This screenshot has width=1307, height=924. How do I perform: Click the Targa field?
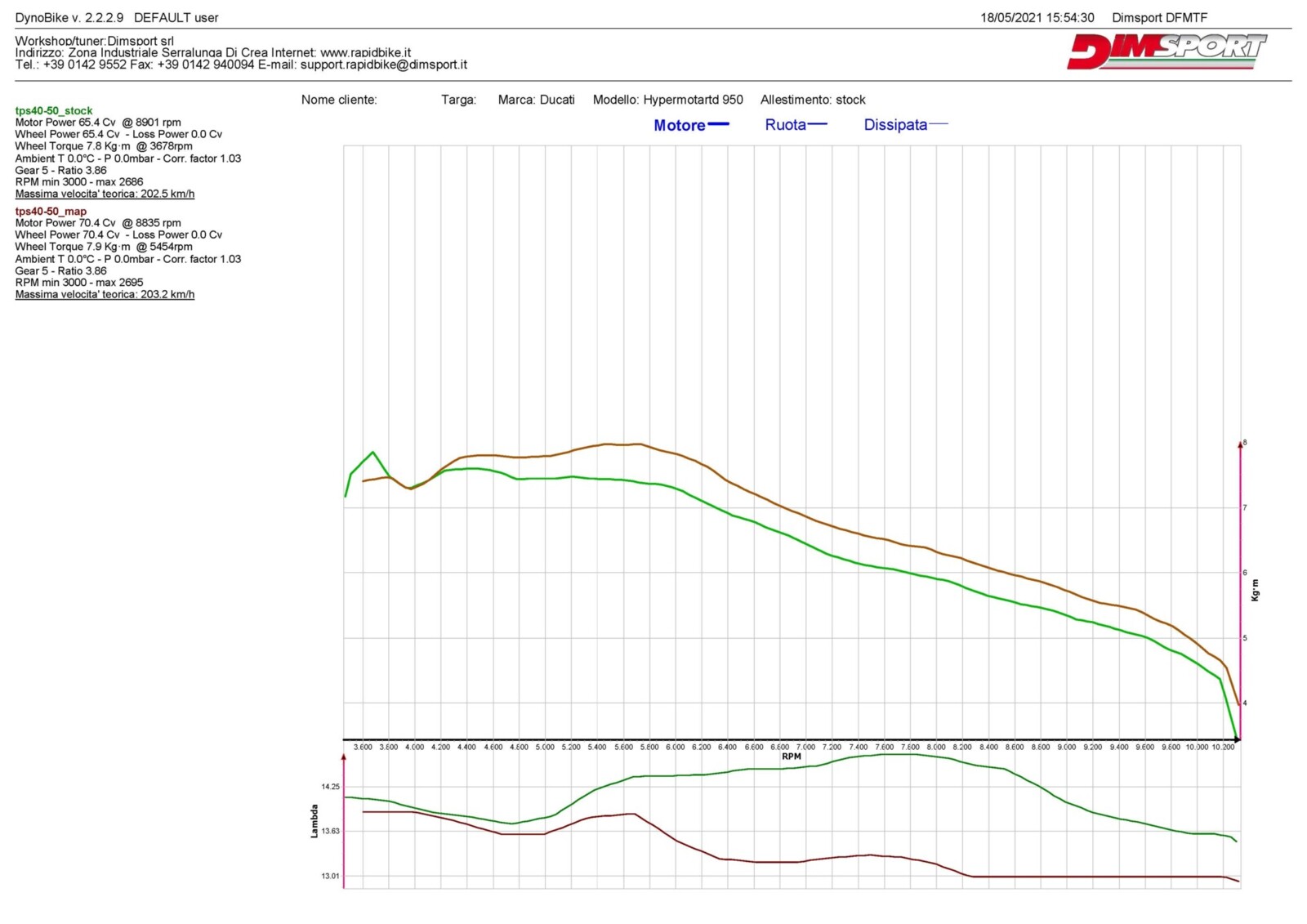(x=458, y=100)
